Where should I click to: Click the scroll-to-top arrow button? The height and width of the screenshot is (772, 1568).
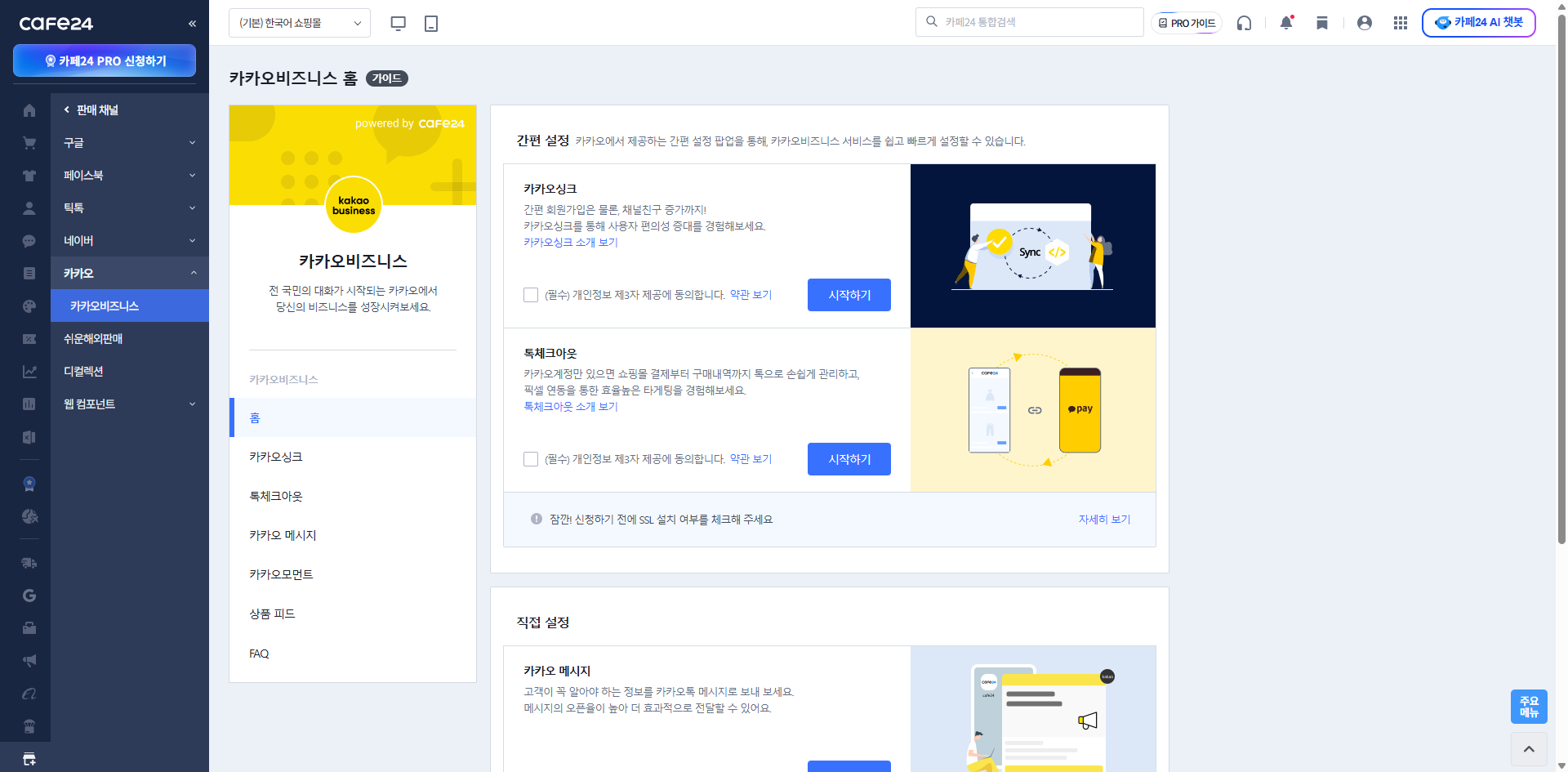click(1529, 749)
